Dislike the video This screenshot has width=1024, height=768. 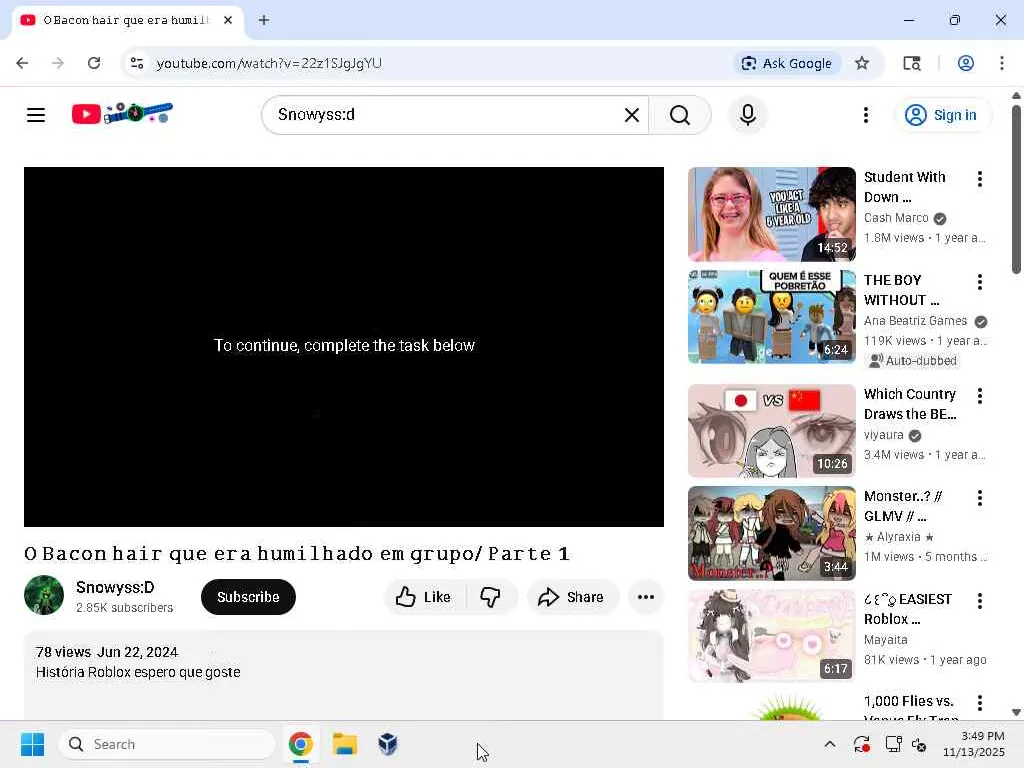pos(491,597)
